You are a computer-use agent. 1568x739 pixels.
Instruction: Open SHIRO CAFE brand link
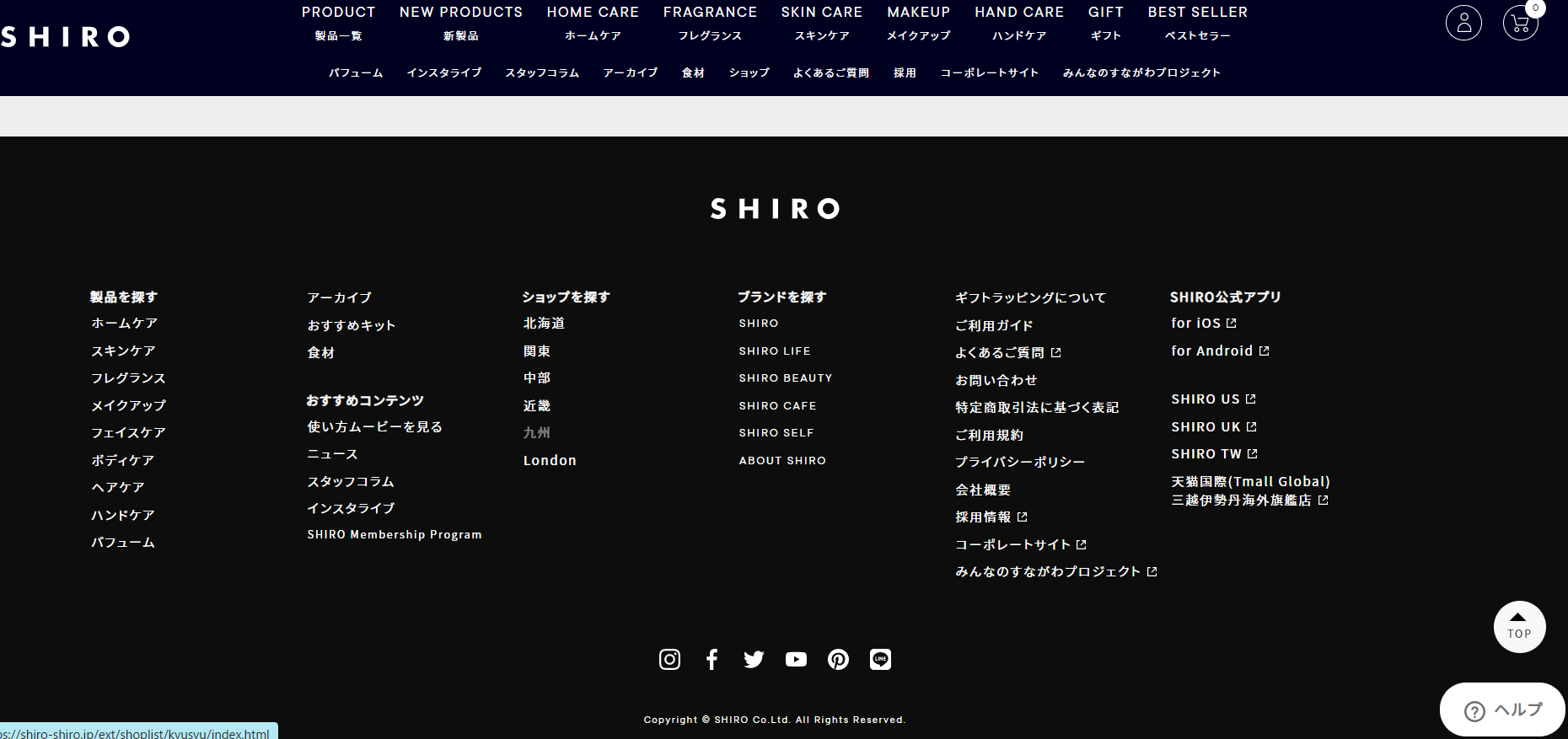coord(777,405)
